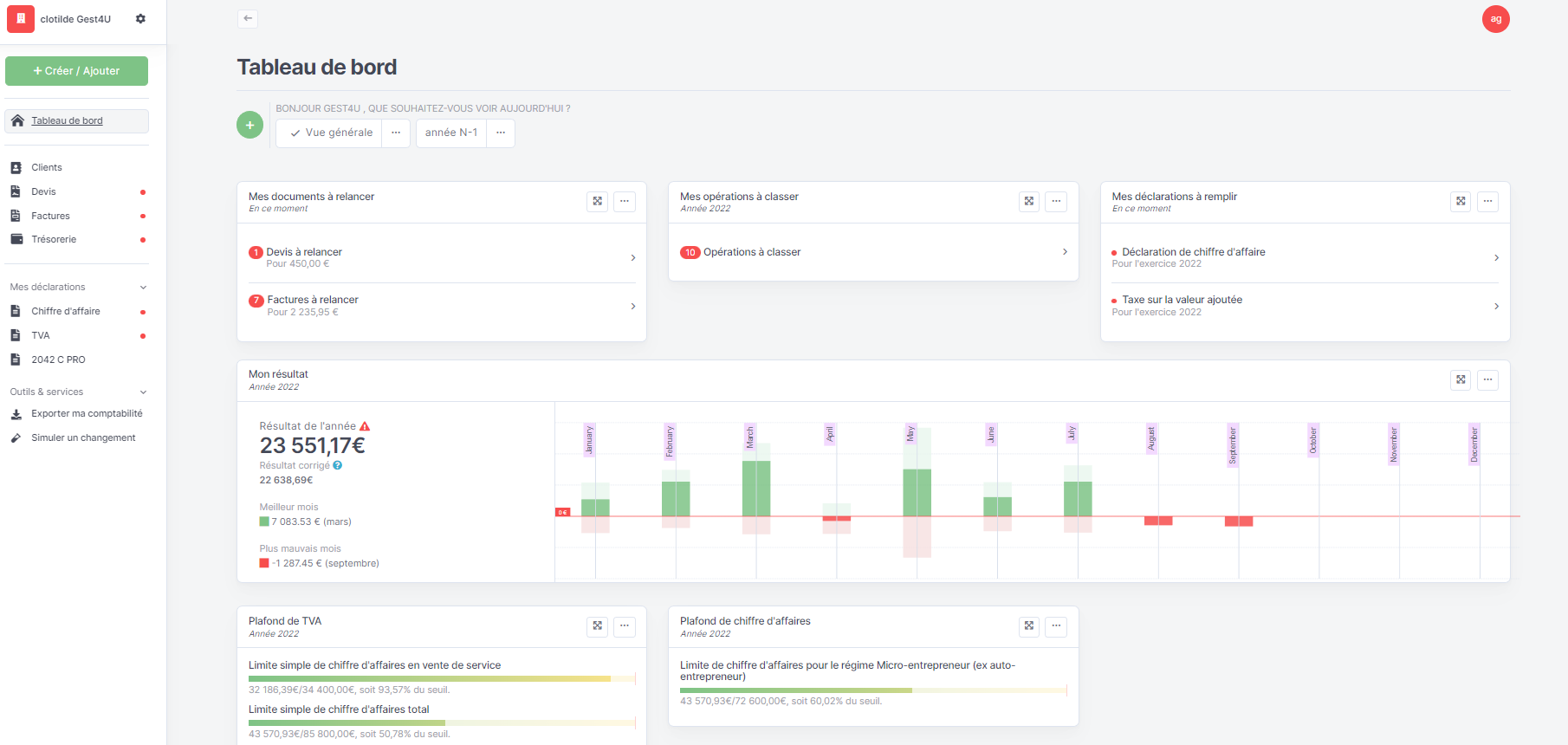Screen dimensions: 1568x745
Task: Click the settings gear next to clotilde Gest4U
Action: pyautogui.click(x=140, y=19)
